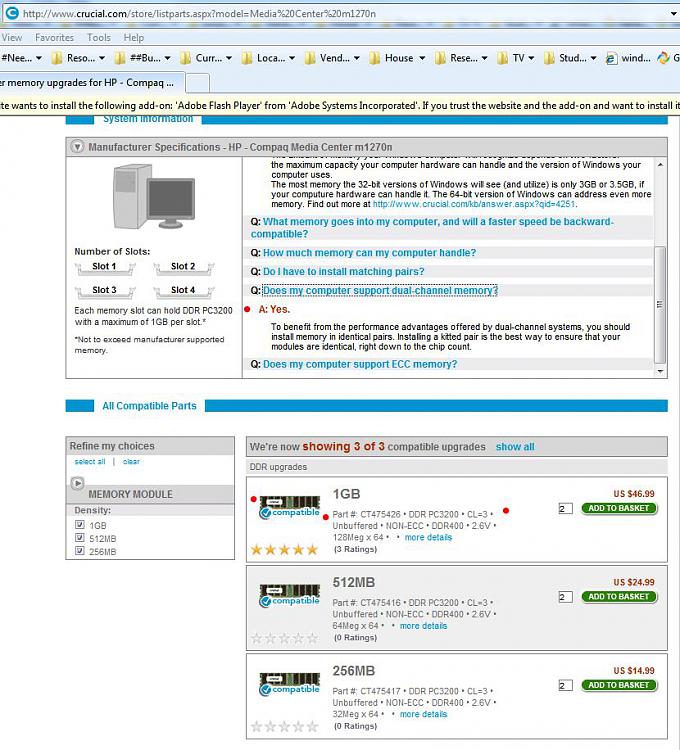Click the play arrow beside MEMORY MODULE
680x750 pixels.
pyautogui.click(x=77, y=483)
